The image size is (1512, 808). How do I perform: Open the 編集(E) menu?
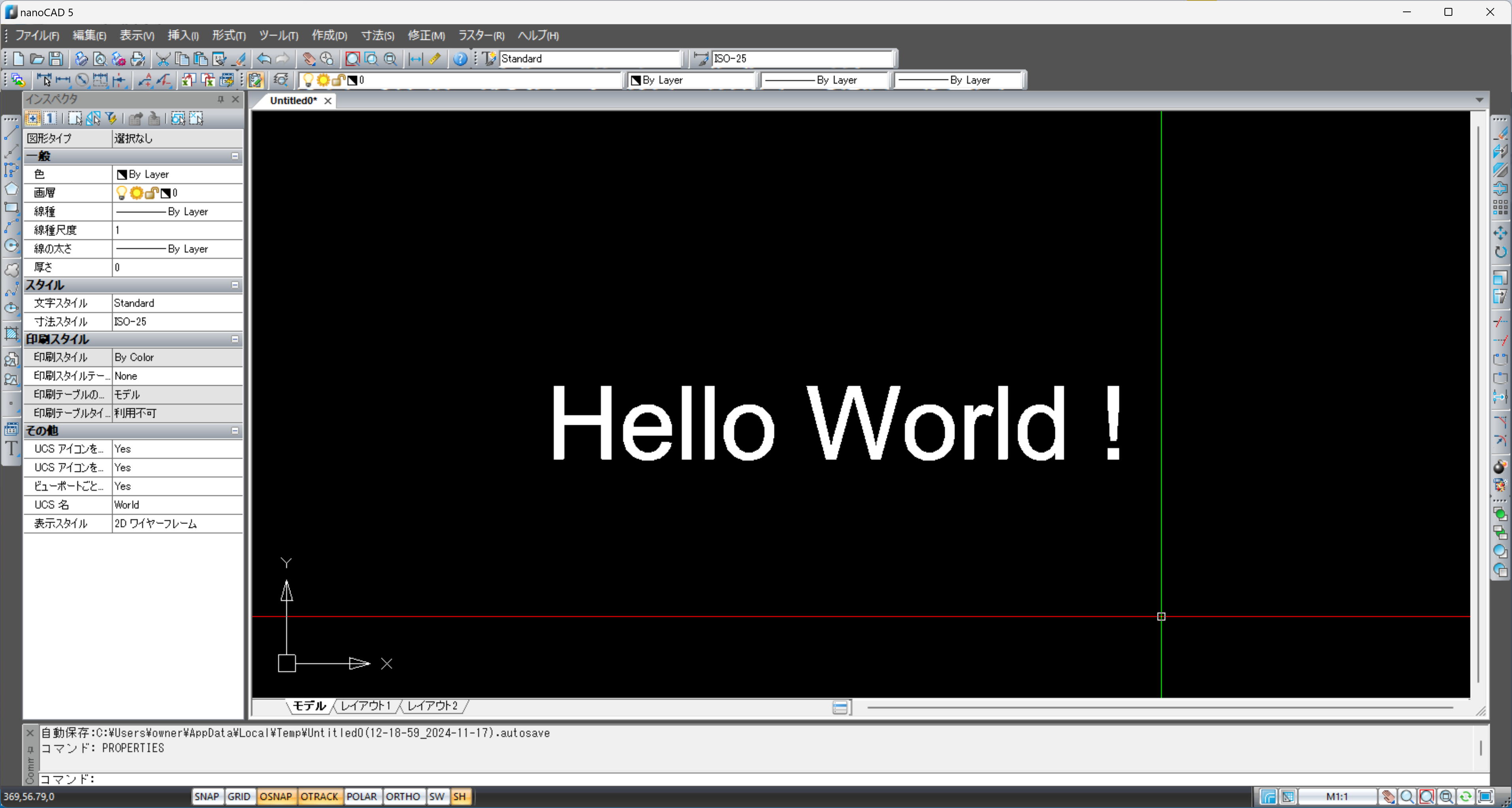click(89, 35)
